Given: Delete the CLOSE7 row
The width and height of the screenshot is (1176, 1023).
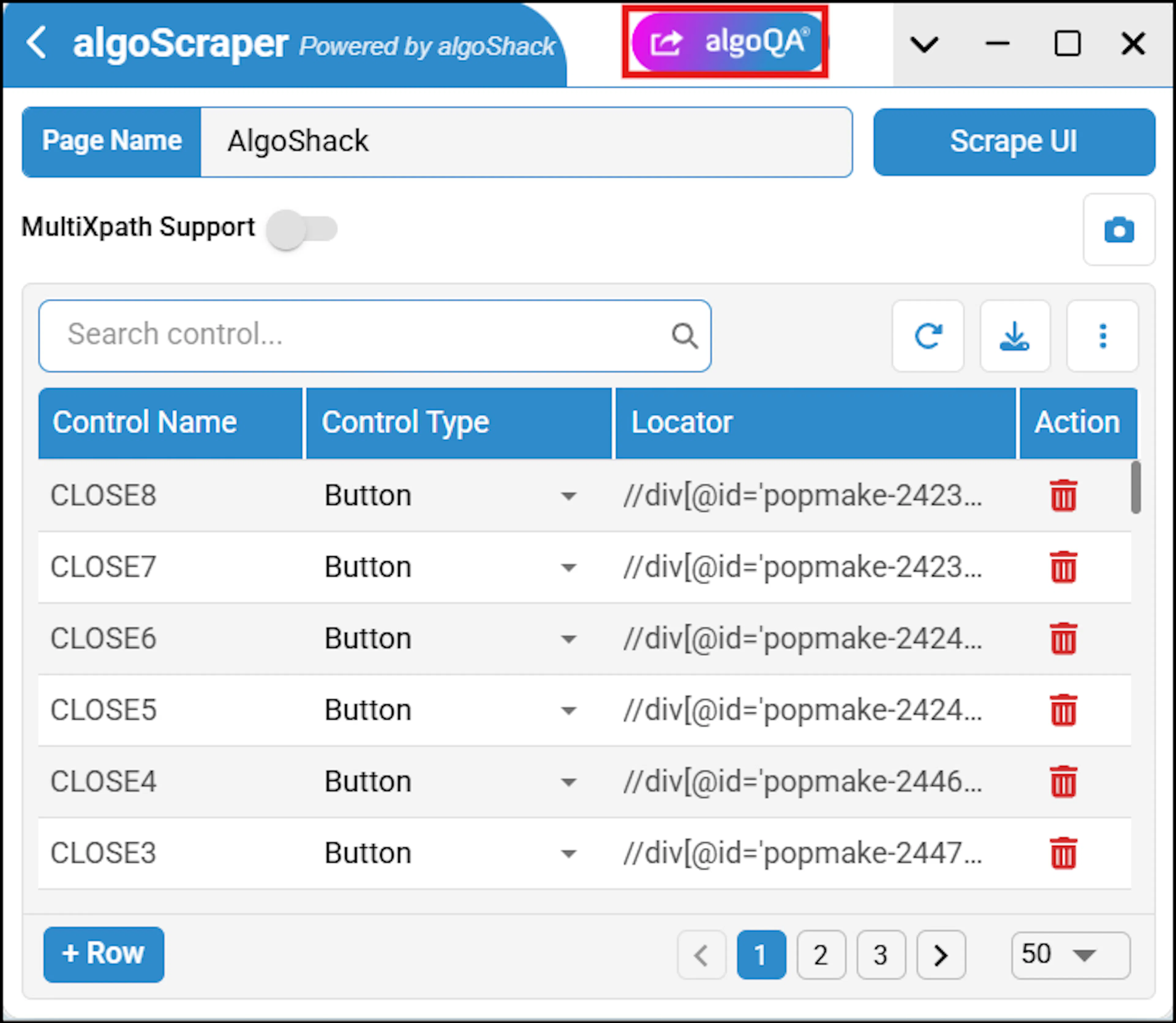Looking at the screenshot, I should 1063,567.
